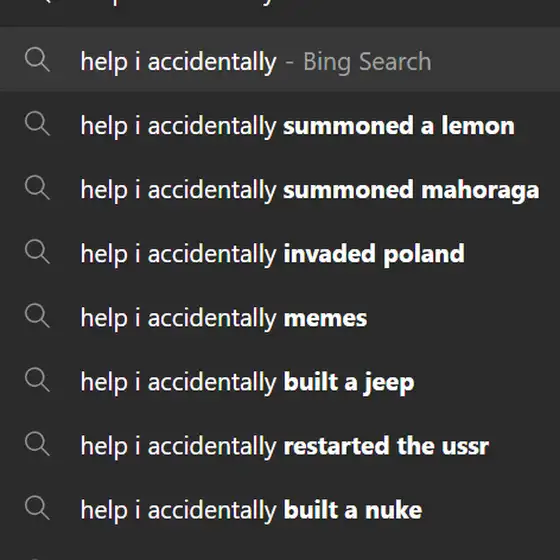
Task: Click the magnifier icon beside 'summoned a lemon'
Action: tap(37, 124)
